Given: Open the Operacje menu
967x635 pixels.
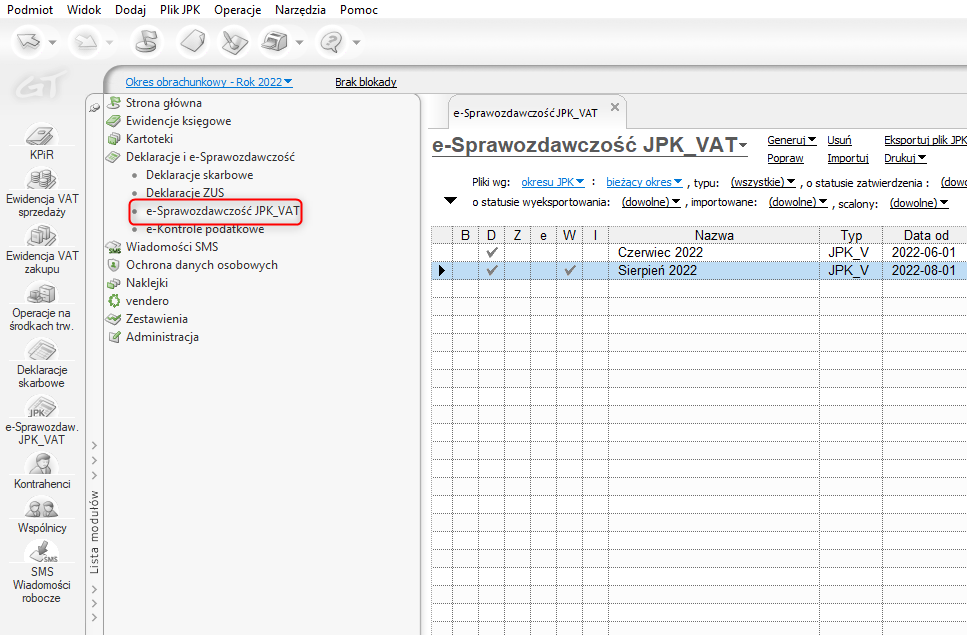Looking at the screenshot, I should tap(237, 10).
